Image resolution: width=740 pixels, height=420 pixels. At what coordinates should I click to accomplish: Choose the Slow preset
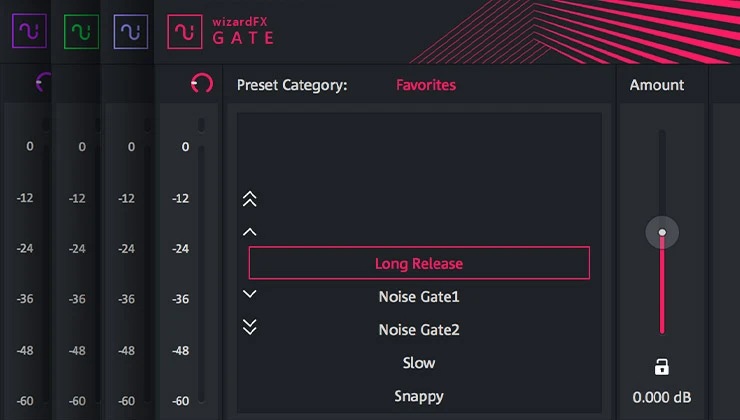pos(419,363)
